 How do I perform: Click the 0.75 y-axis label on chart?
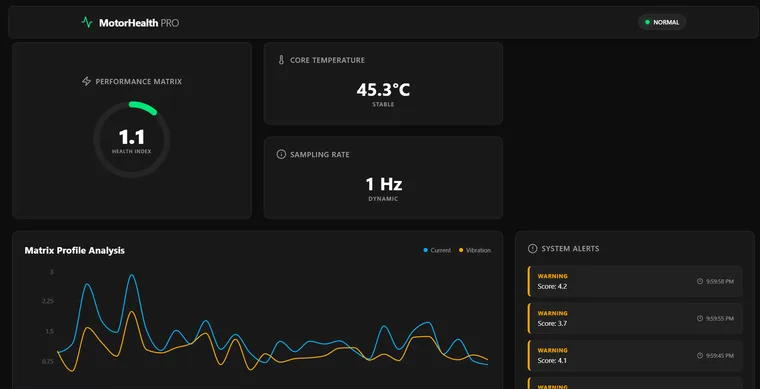(x=48, y=361)
